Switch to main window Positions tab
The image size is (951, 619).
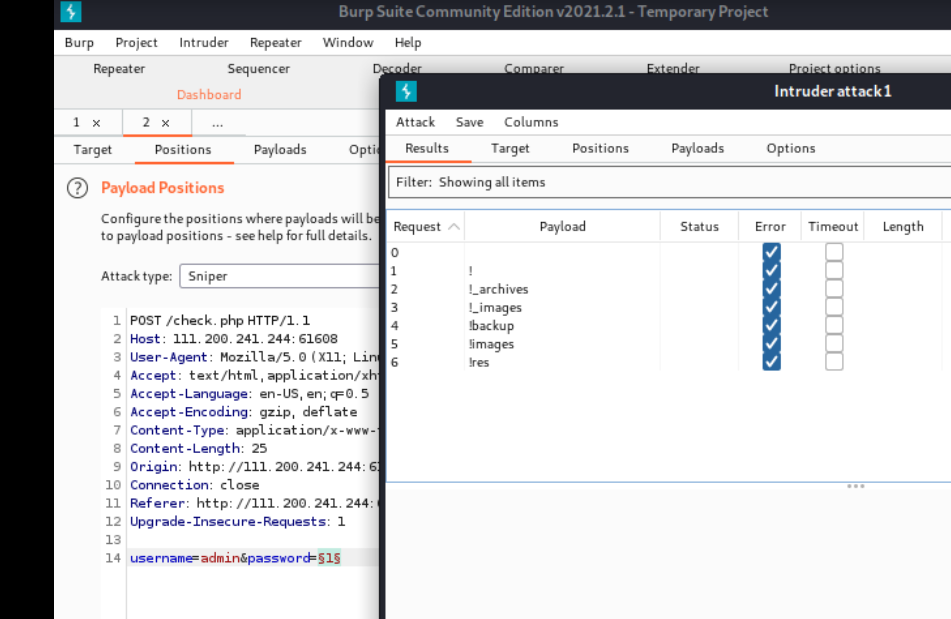click(183, 150)
